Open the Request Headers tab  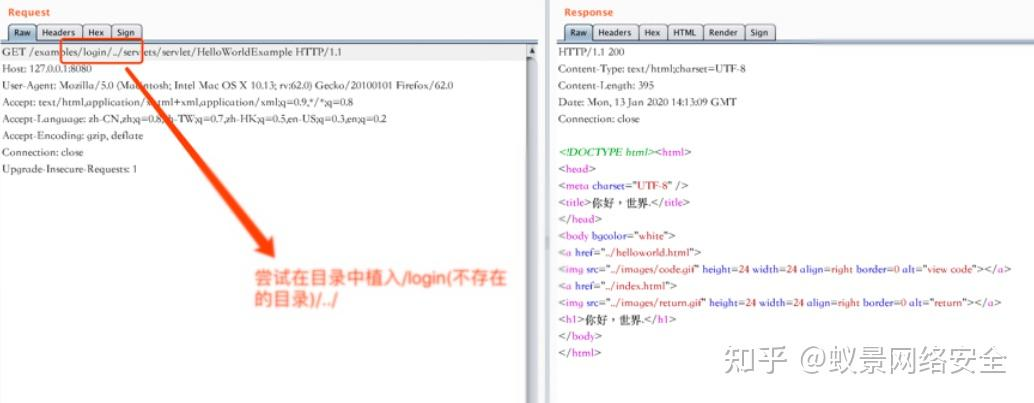[x=58, y=32]
